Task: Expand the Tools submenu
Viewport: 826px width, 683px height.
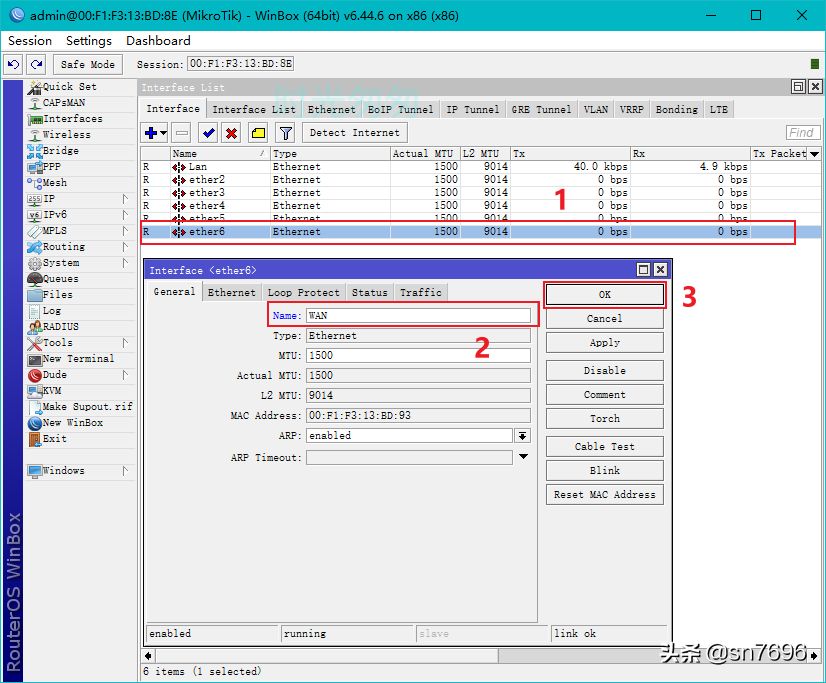Action: click(125, 343)
